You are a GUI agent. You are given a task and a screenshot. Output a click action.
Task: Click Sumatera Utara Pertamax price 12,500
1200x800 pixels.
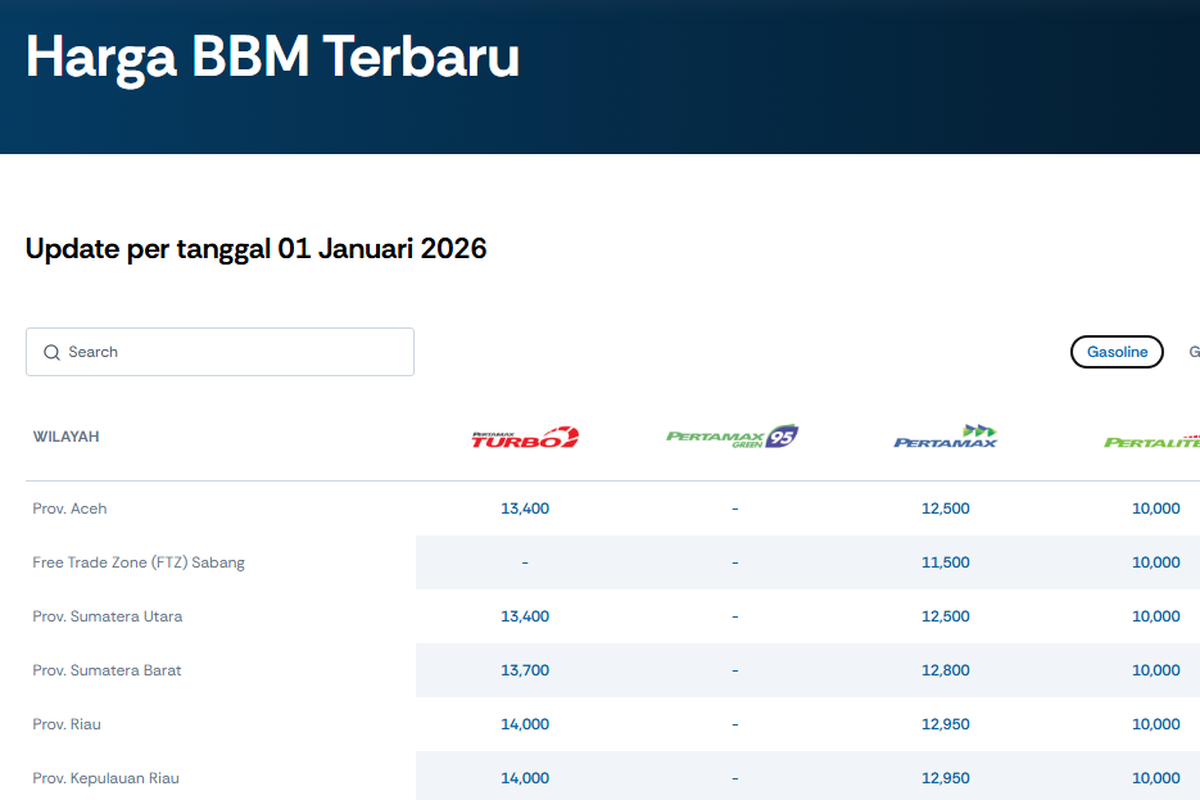[x=946, y=616]
